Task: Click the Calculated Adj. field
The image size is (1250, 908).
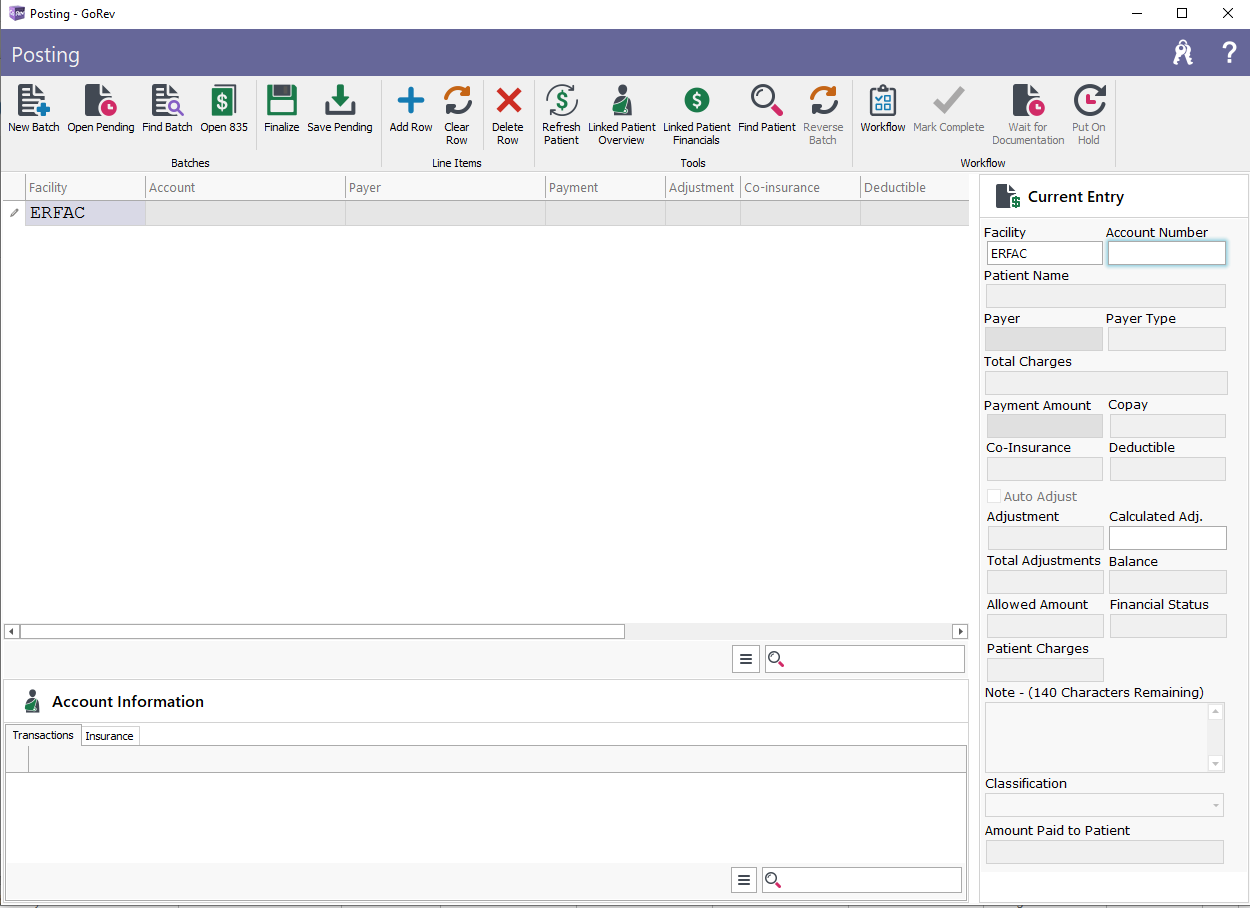Action: click(x=1167, y=538)
